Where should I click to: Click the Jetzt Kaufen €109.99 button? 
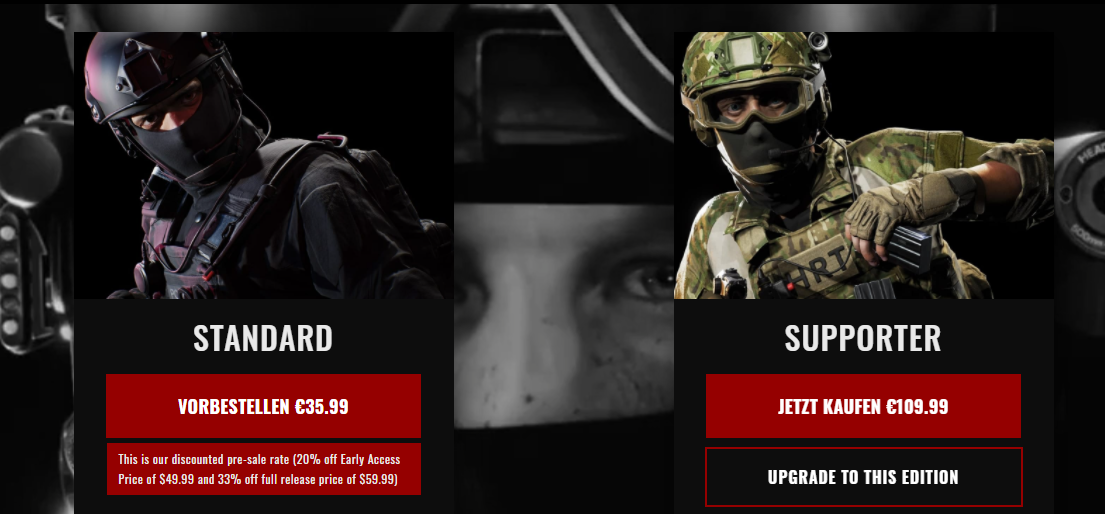[x=863, y=406]
